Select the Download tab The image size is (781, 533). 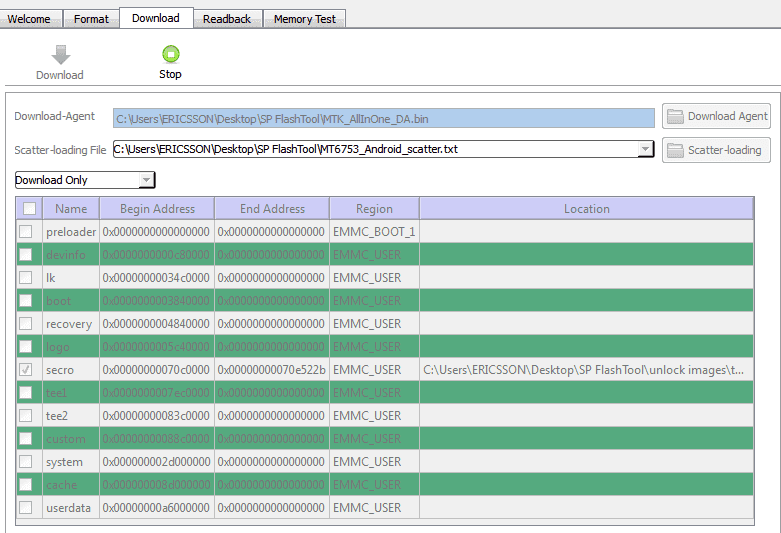(156, 18)
